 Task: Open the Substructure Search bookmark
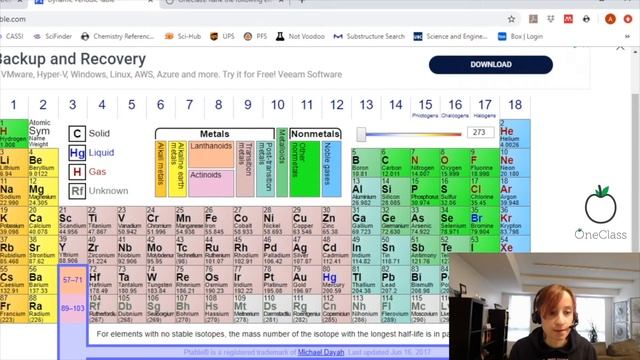[369, 36]
